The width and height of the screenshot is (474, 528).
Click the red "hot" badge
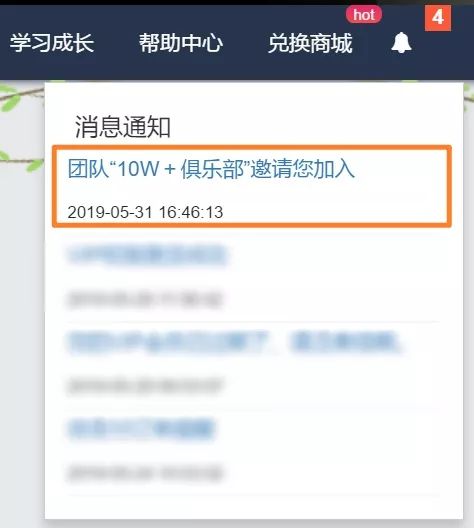click(364, 15)
